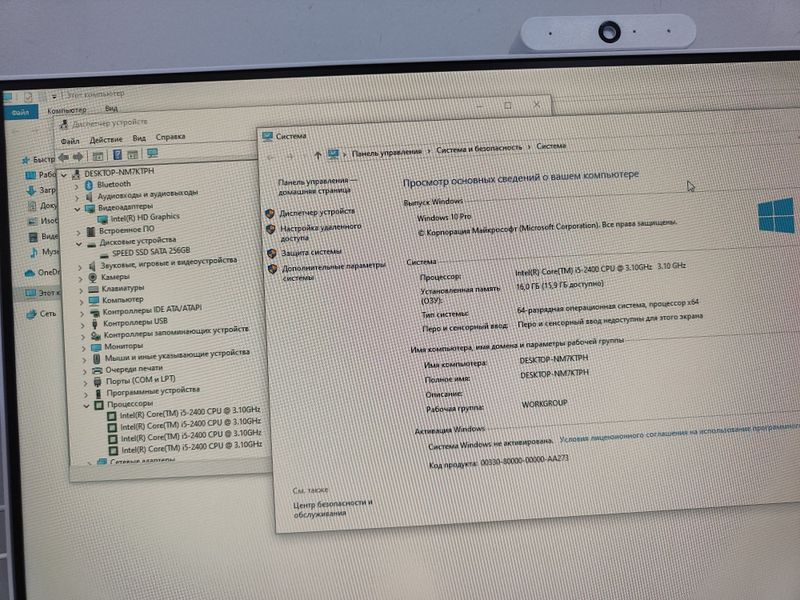800x600 pixels.
Task: Expand Звуковые, игровые и видеоустройства node
Action: click(80, 267)
